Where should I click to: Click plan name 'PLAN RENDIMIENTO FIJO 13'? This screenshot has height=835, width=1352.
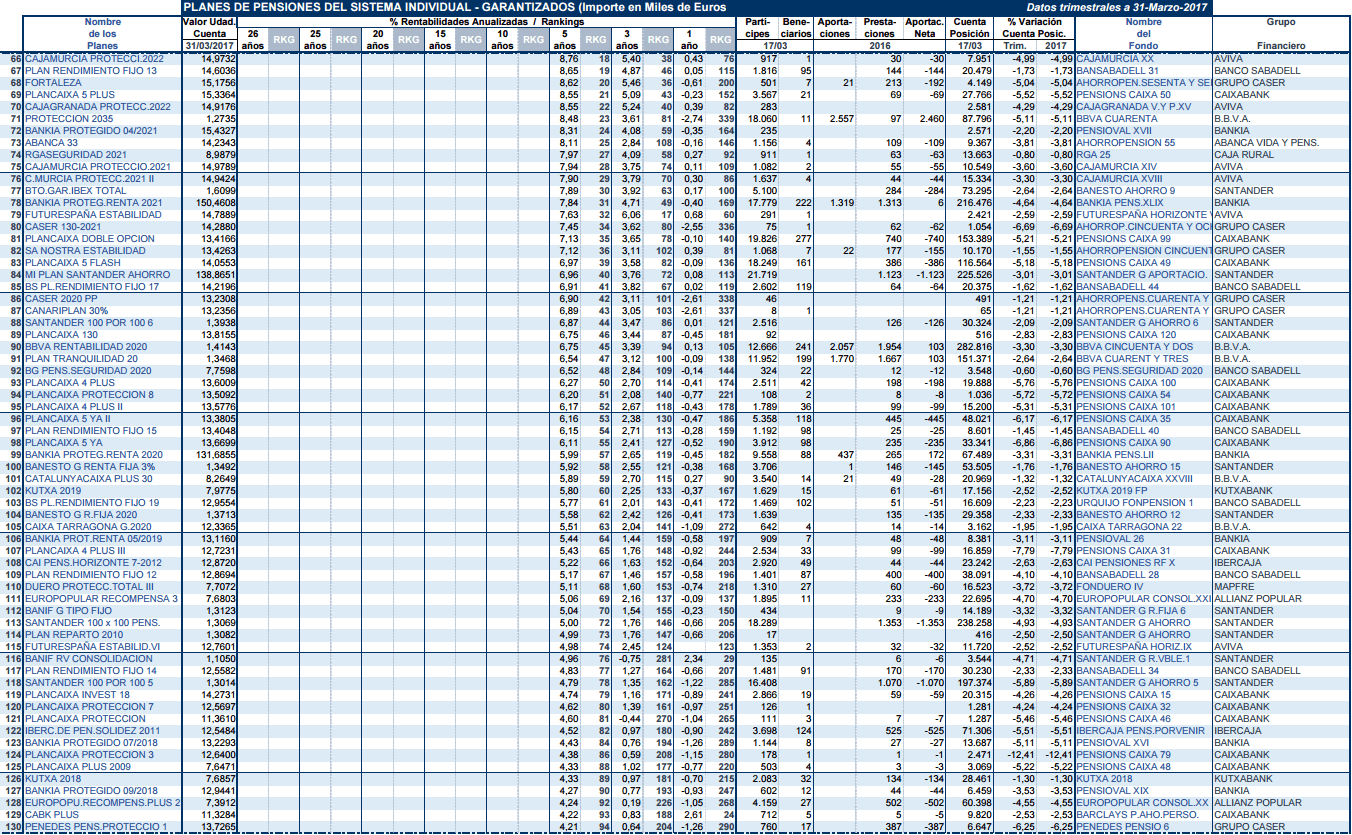point(90,71)
